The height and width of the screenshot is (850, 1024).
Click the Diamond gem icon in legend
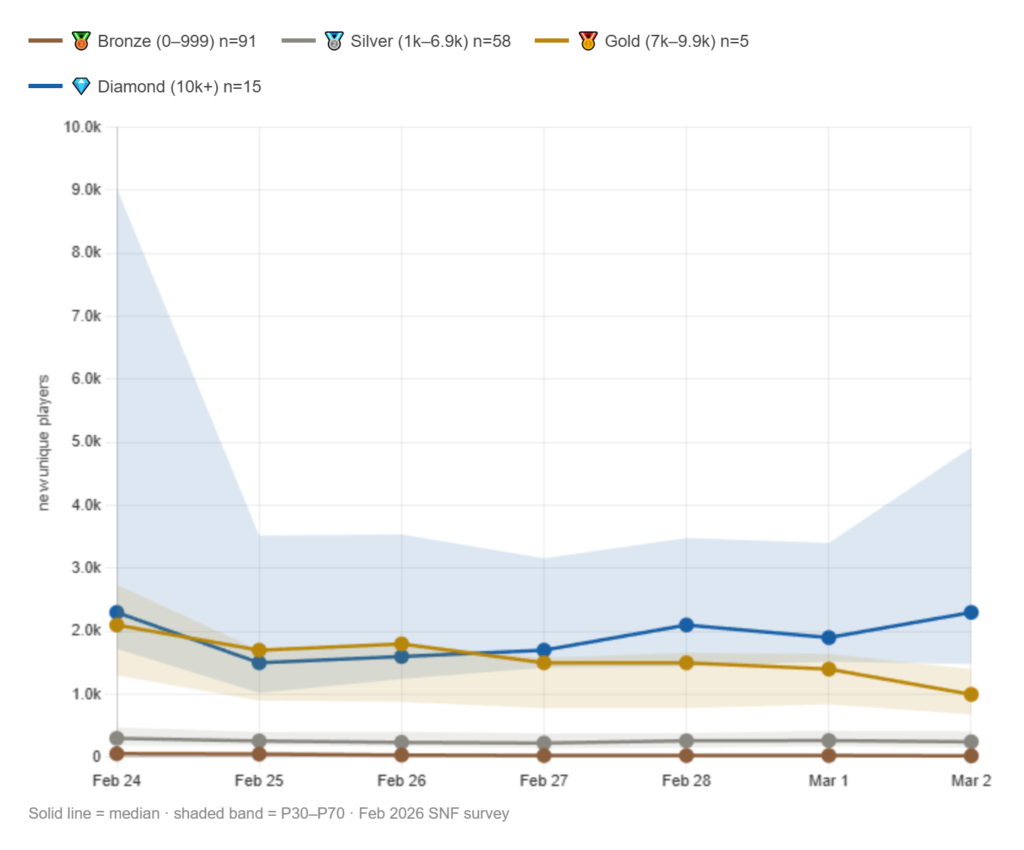(82, 87)
